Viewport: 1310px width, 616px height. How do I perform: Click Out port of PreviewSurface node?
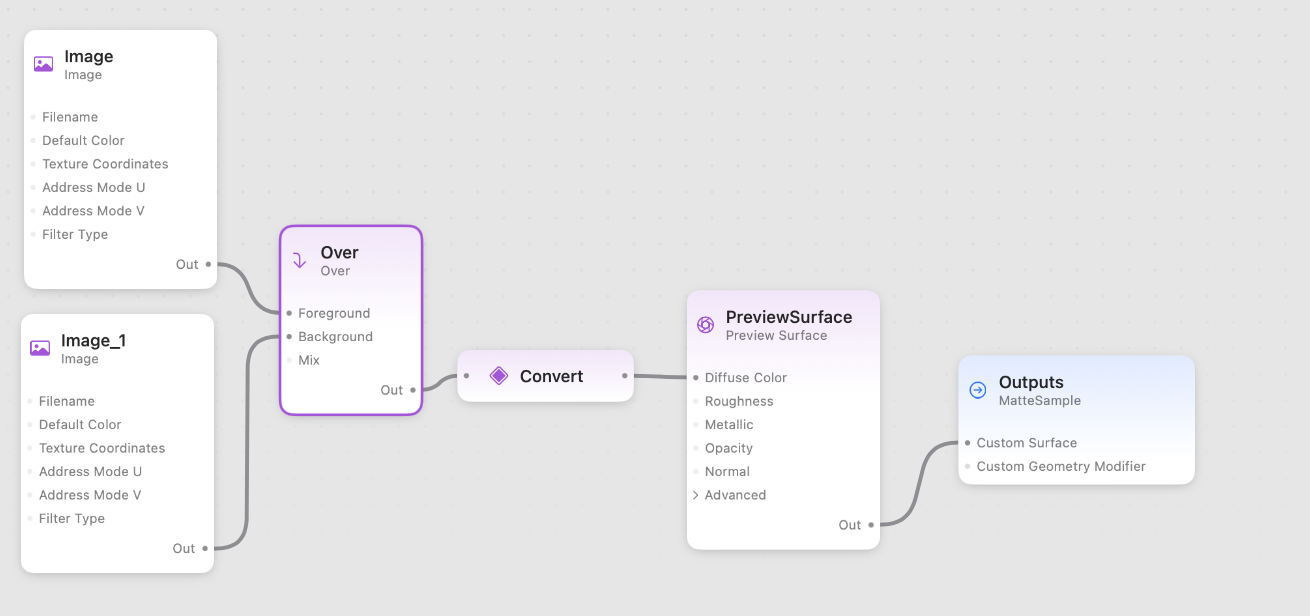[871, 525]
